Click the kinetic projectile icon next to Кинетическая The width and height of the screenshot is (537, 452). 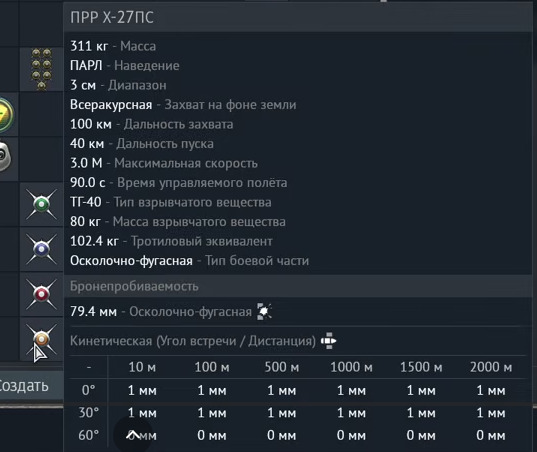pos(328,341)
